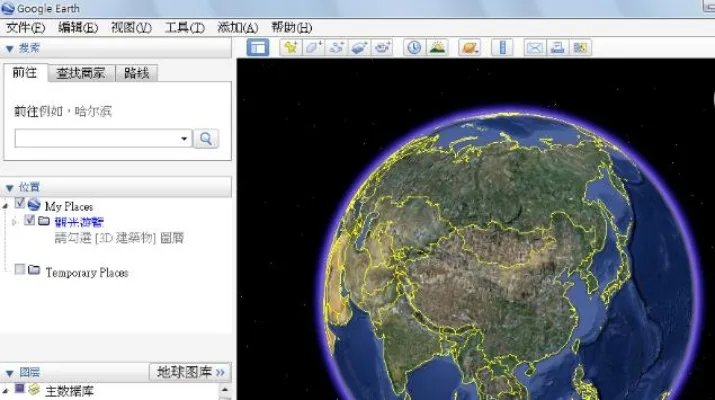
Task: Open the 觀光游覽 link
Action: tap(79, 222)
